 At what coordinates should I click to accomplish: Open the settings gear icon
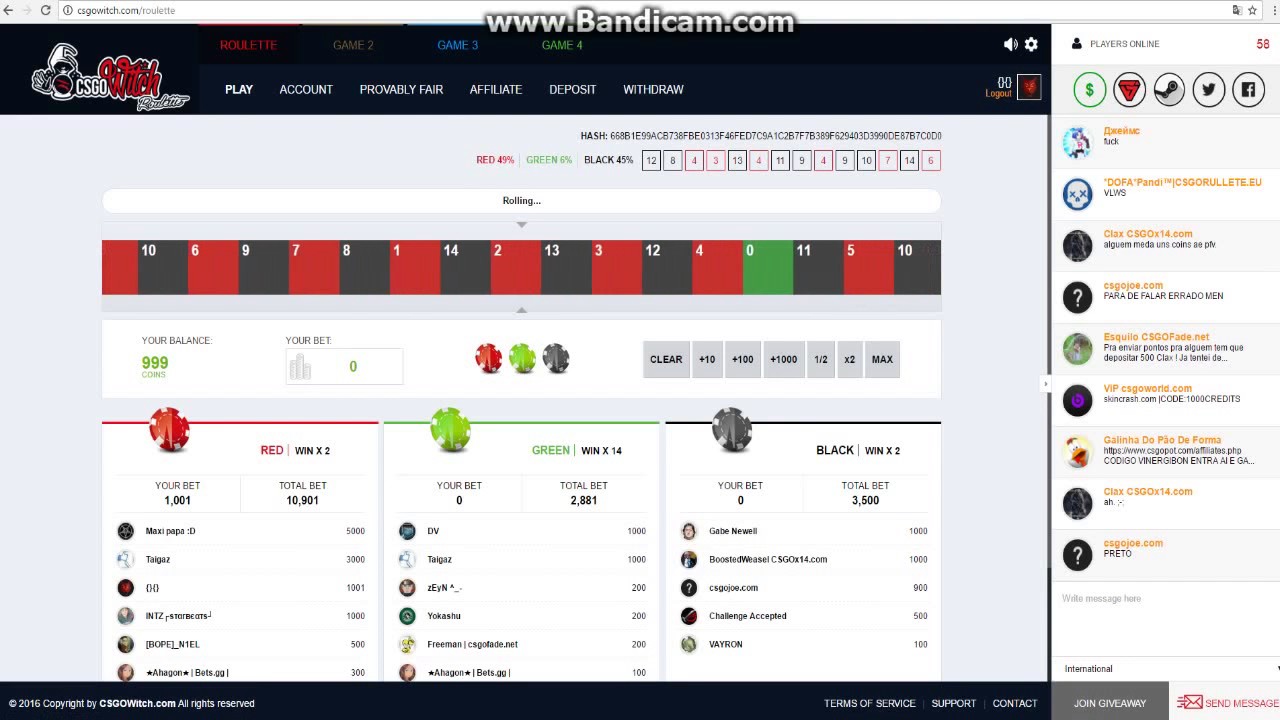[x=1031, y=44]
